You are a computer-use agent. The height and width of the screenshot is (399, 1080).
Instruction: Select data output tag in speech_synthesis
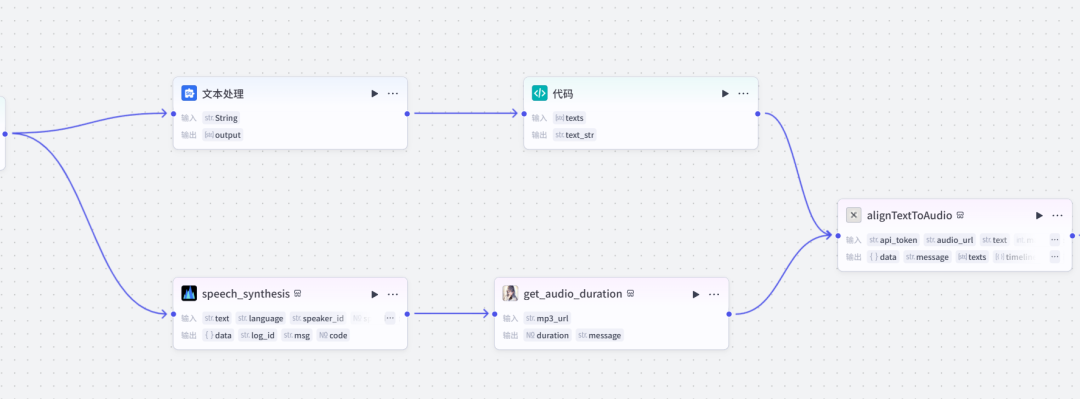(x=218, y=335)
